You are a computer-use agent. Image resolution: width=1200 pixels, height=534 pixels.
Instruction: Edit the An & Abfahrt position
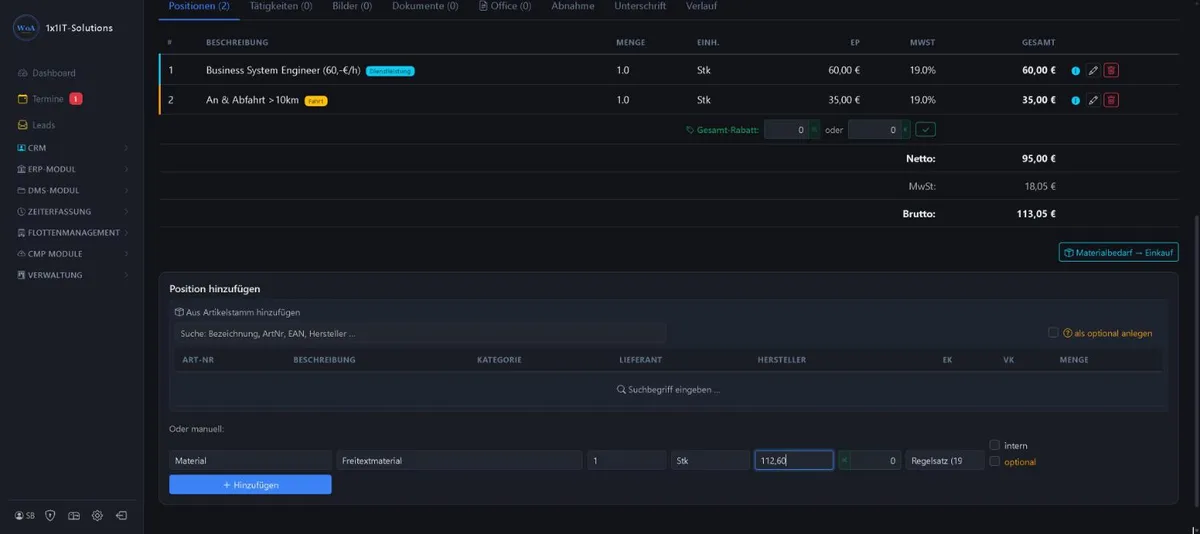coord(1093,100)
